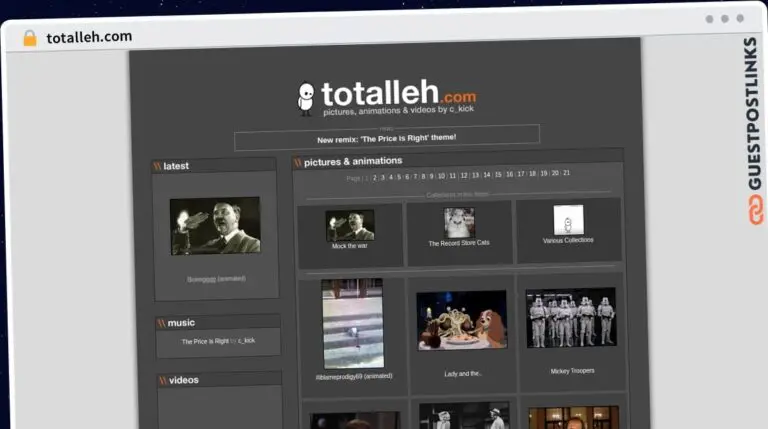Image resolution: width=768 pixels, height=429 pixels.
Task: Go to page 10 of pictures
Action: (441, 176)
